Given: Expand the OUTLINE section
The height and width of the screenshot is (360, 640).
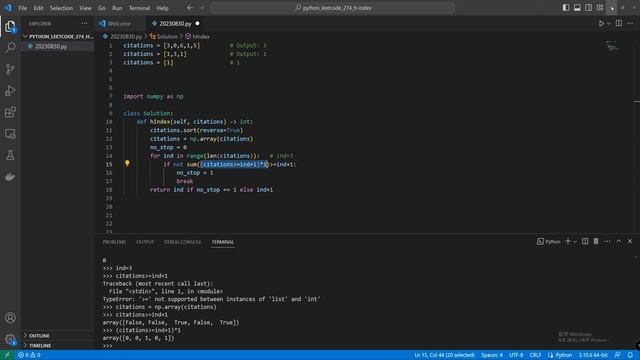Looking at the screenshot, I should click(x=58, y=336).
